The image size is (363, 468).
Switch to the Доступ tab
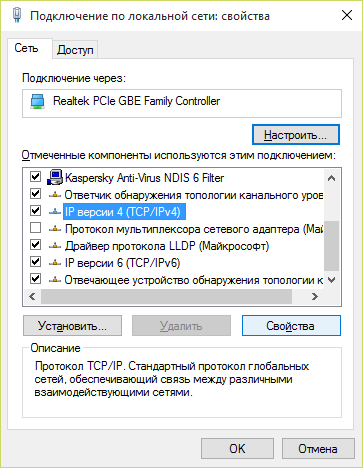(x=75, y=50)
